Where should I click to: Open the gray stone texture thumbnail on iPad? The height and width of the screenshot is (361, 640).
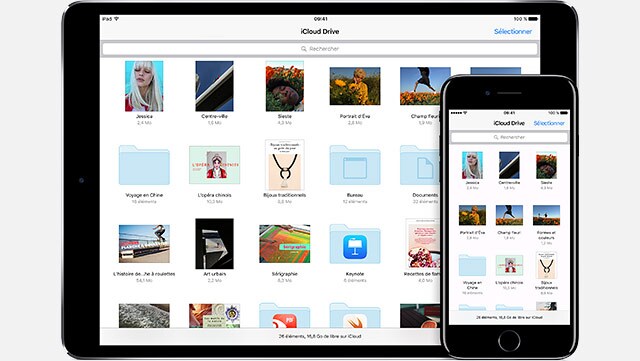point(144,315)
